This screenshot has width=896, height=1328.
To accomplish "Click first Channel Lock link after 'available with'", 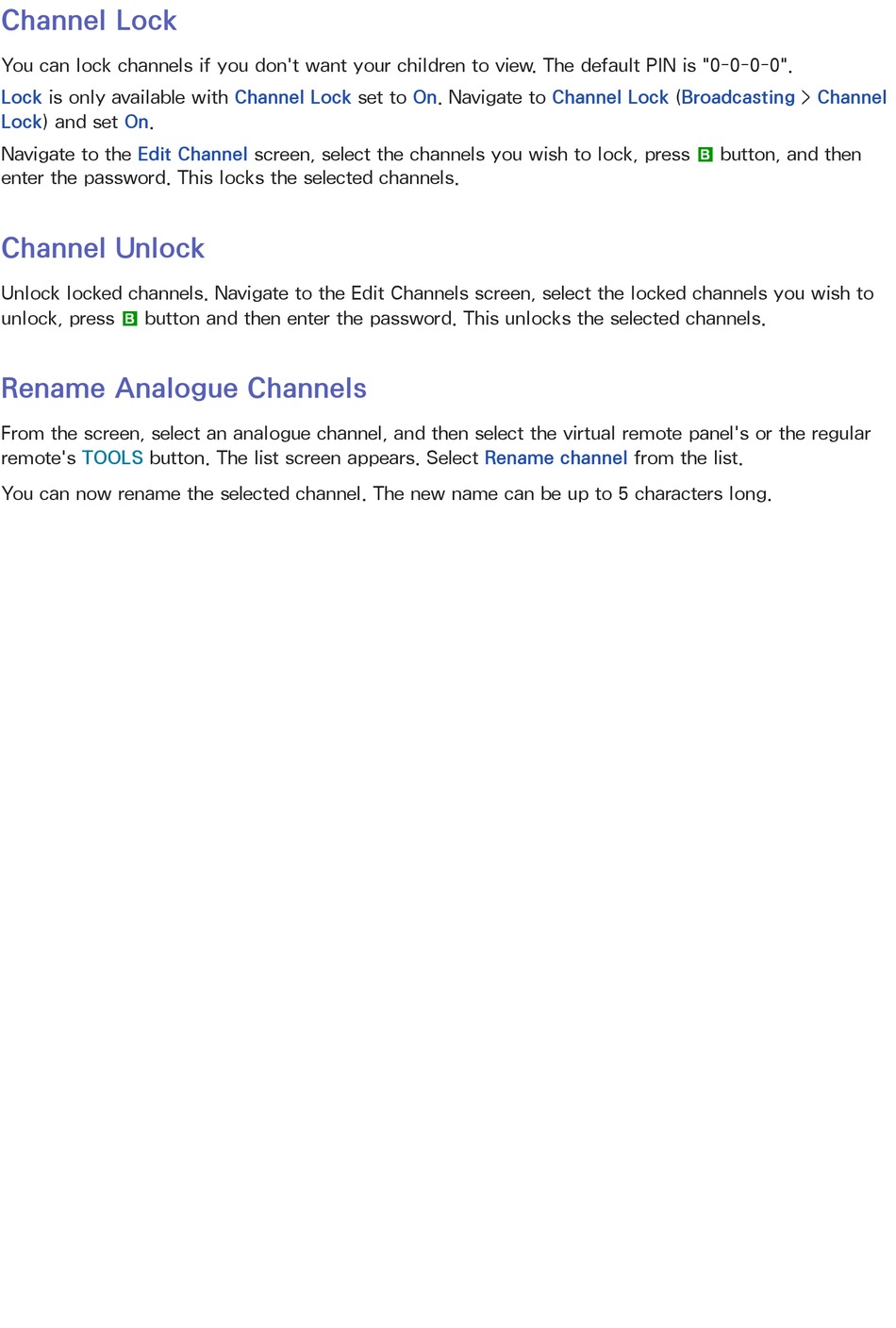I will 292,97.
